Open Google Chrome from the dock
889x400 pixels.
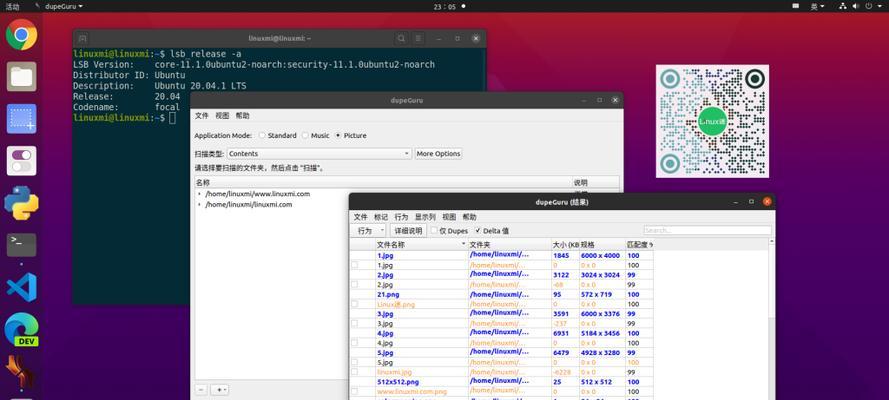click(22, 35)
